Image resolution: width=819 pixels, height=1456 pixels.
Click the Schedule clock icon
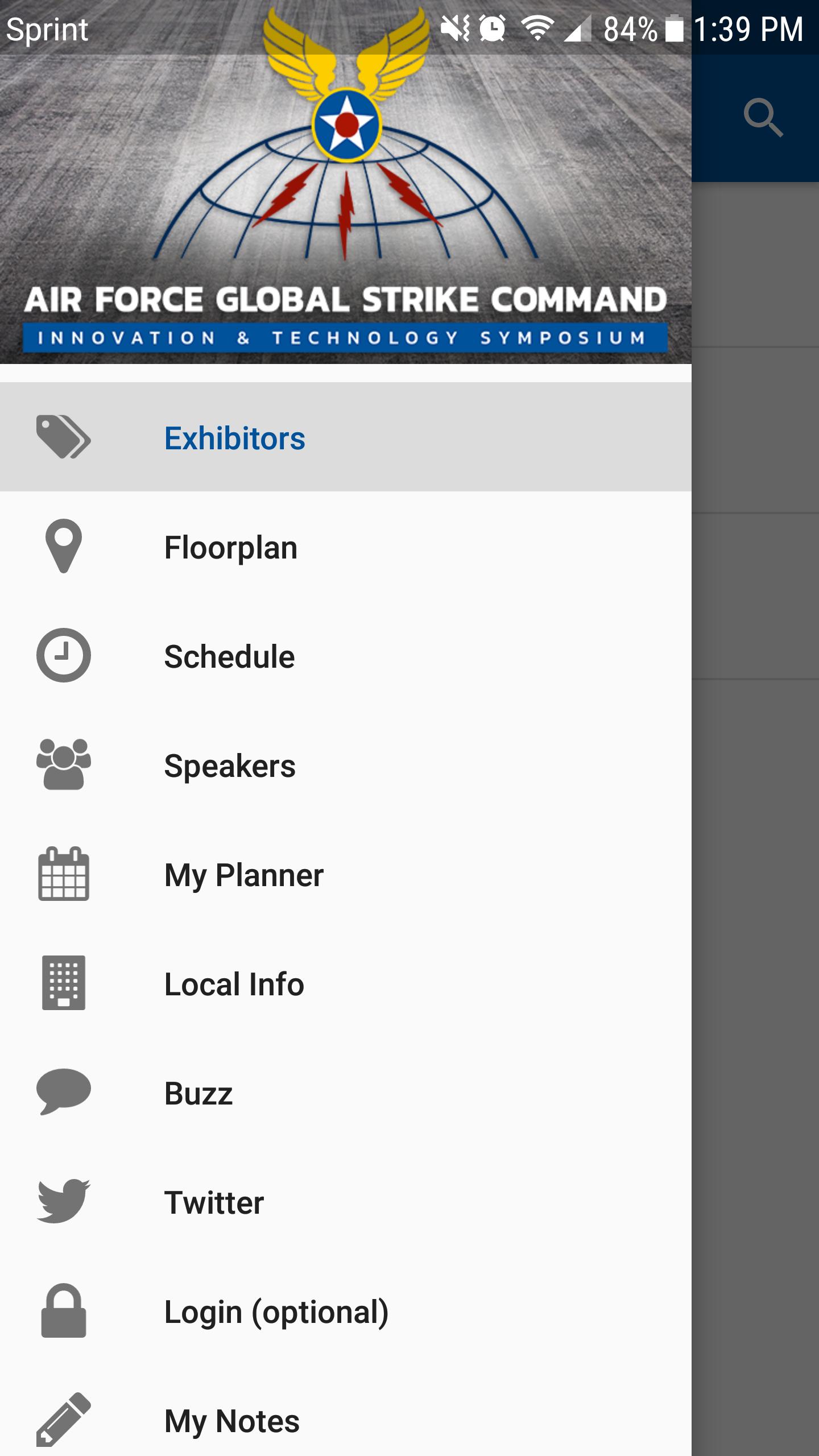point(63,655)
